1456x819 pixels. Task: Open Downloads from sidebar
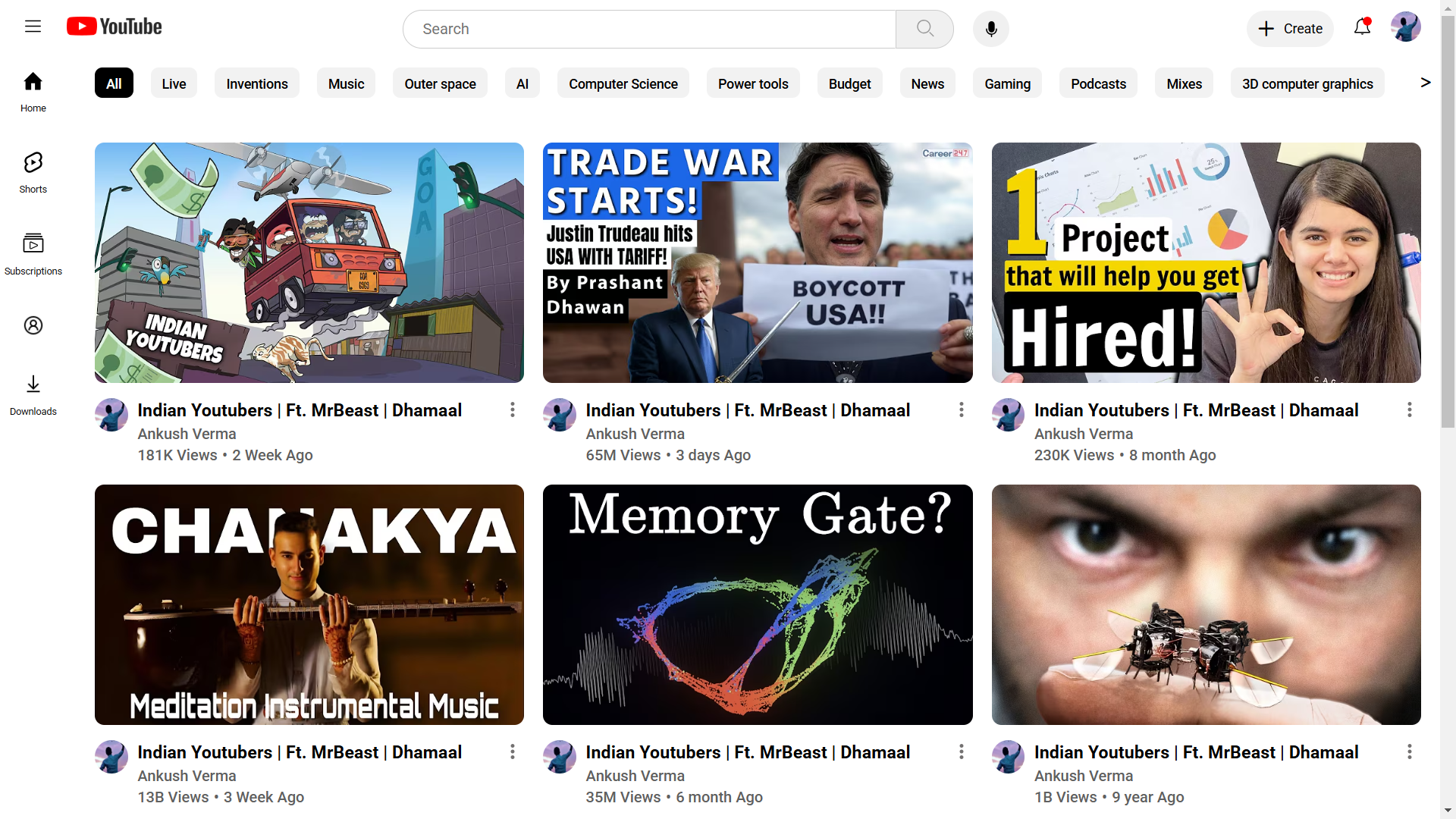(33, 394)
